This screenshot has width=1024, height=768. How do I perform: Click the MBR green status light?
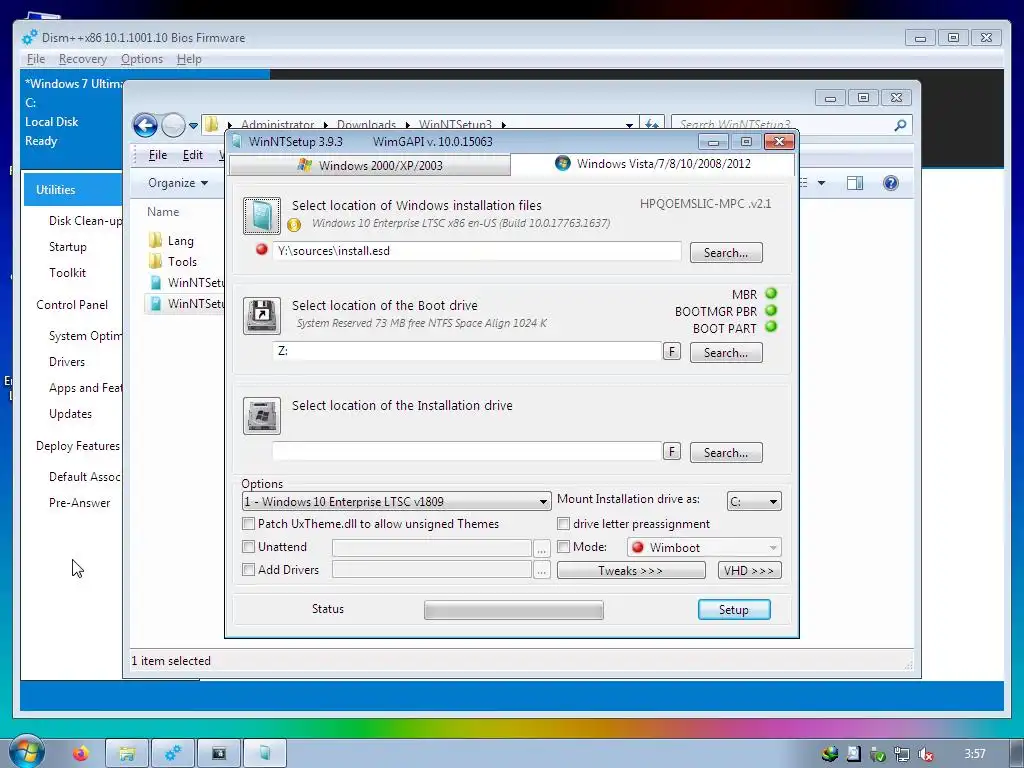pyautogui.click(x=771, y=293)
